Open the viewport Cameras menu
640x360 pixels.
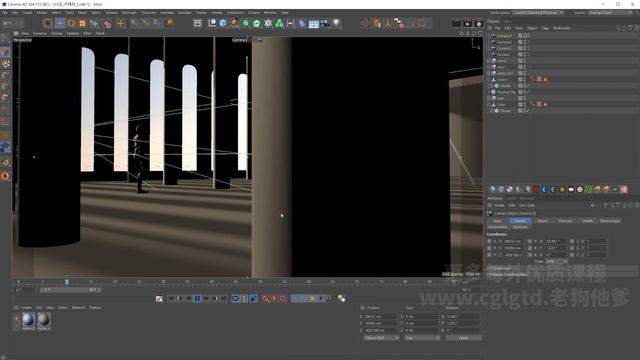click(x=40, y=33)
